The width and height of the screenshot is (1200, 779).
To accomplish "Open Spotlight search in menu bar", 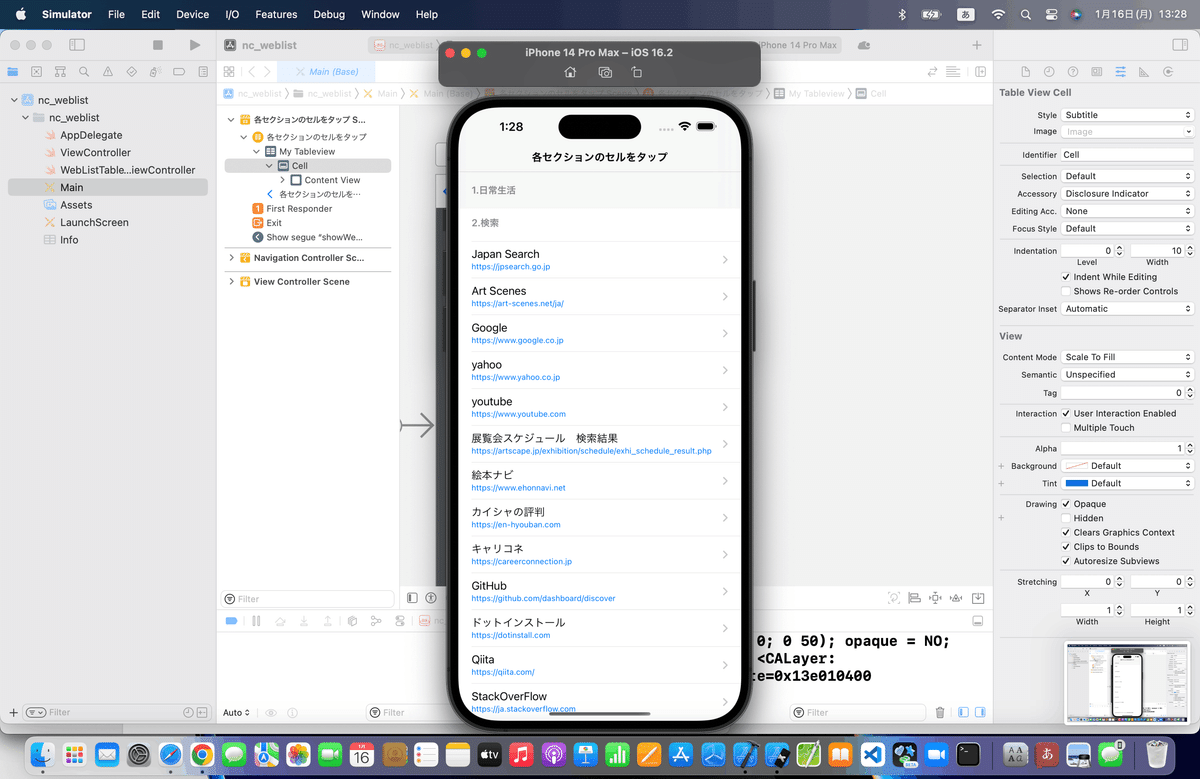I will pos(1026,15).
